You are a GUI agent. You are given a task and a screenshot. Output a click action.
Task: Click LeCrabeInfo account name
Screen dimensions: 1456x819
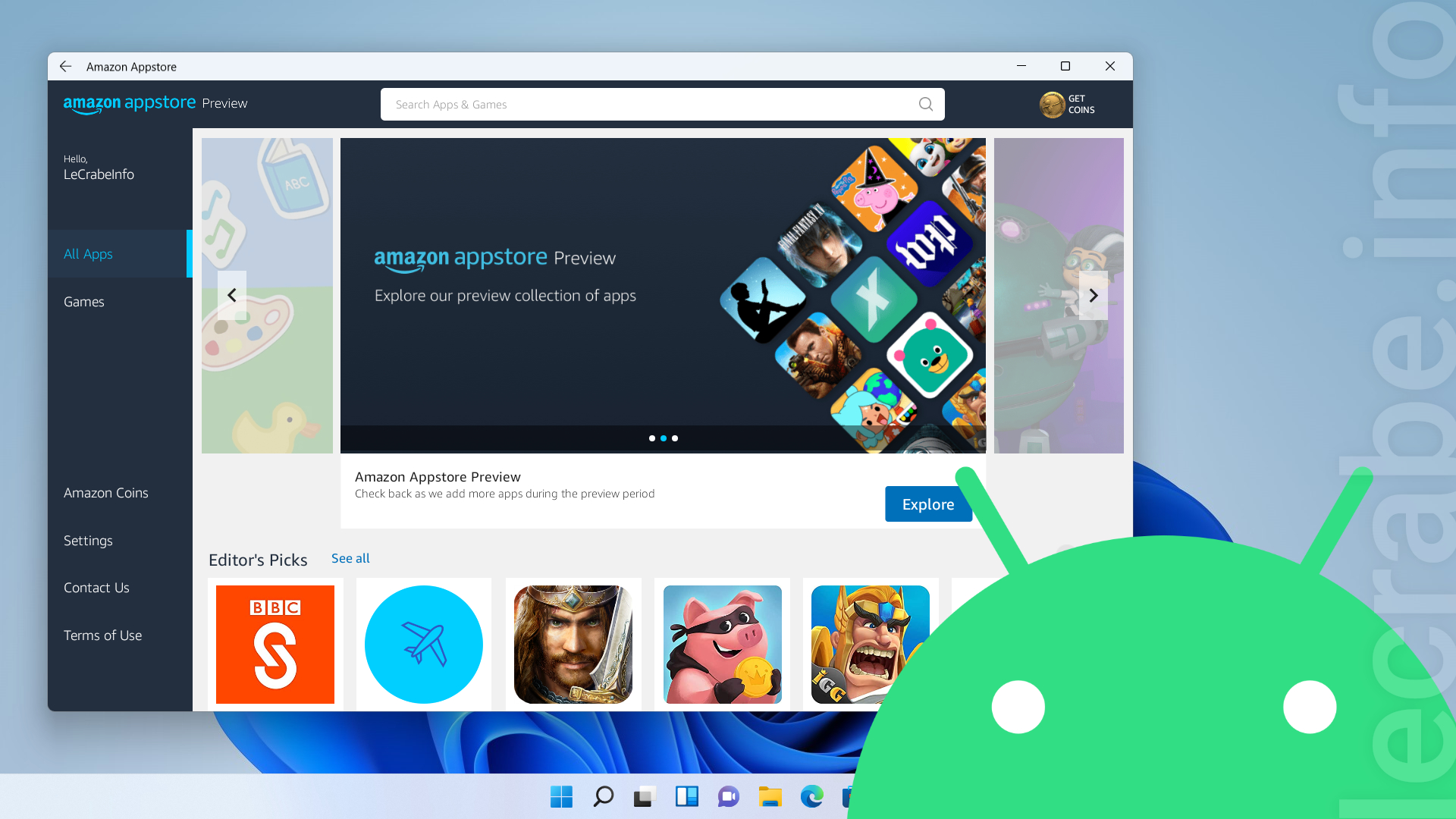[x=99, y=174]
